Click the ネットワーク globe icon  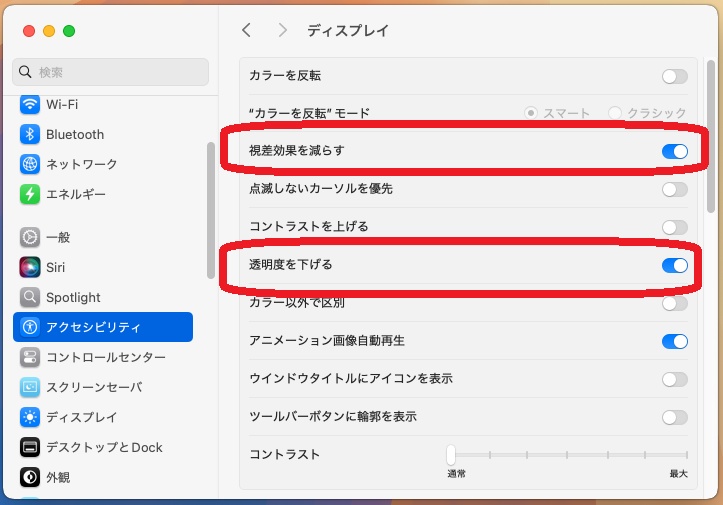tap(30, 164)
